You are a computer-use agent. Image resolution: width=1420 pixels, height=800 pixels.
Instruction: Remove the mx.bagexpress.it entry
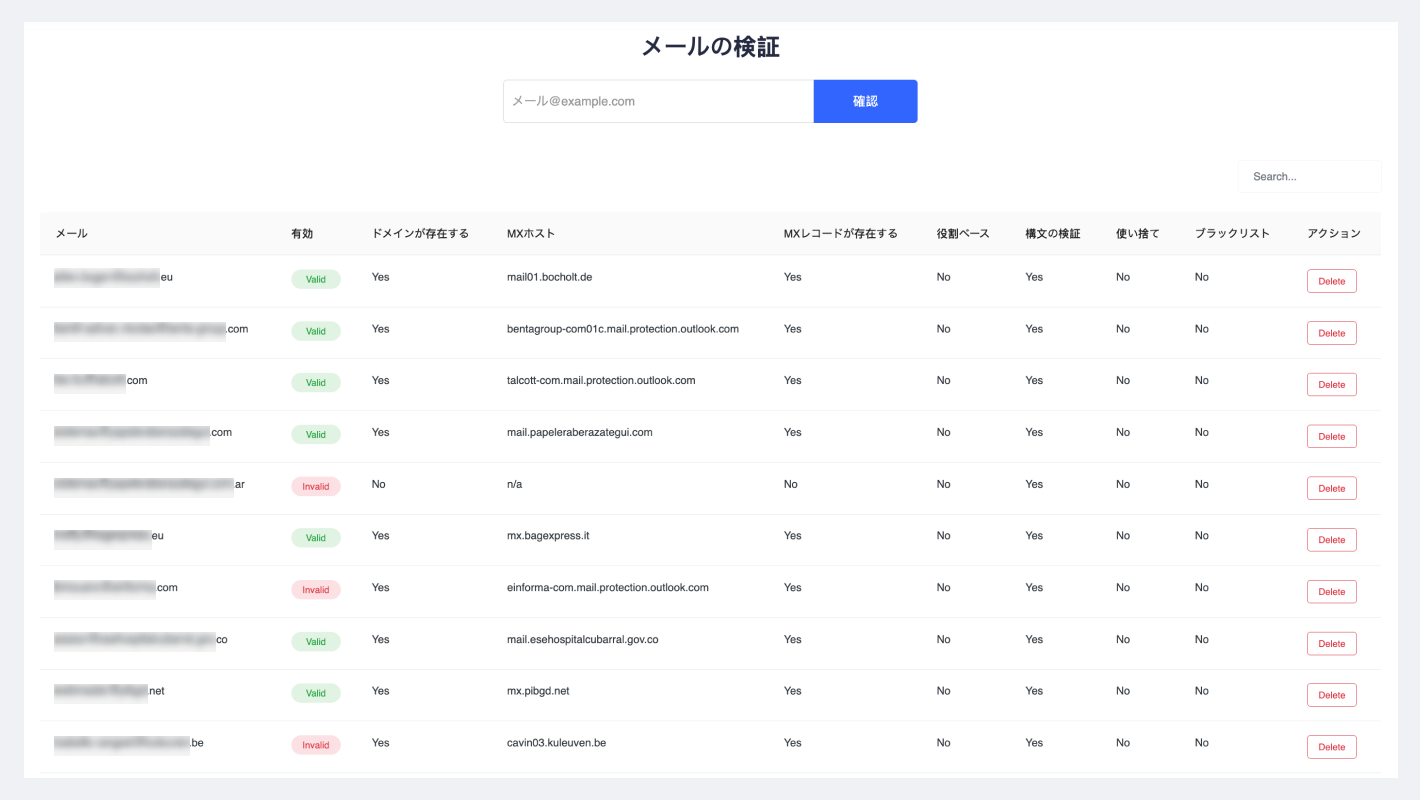coord(1331,540)
